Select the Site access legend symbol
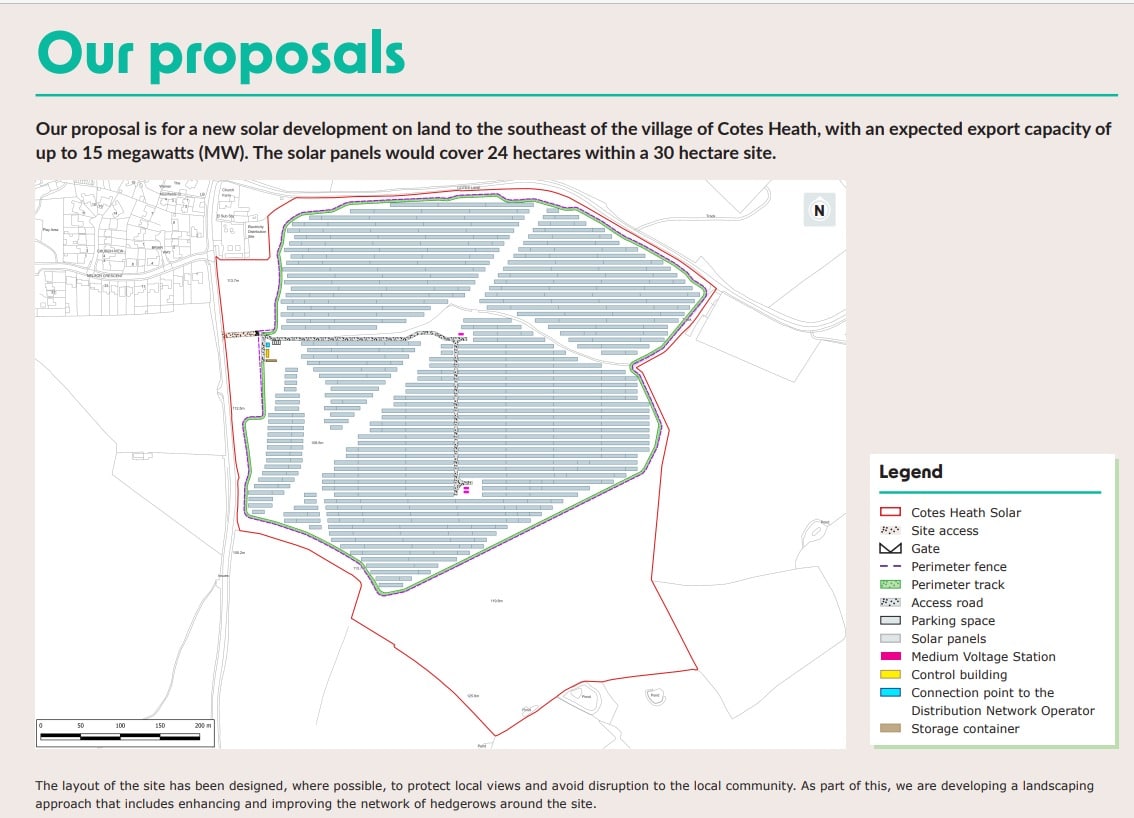 pos(890,530)
